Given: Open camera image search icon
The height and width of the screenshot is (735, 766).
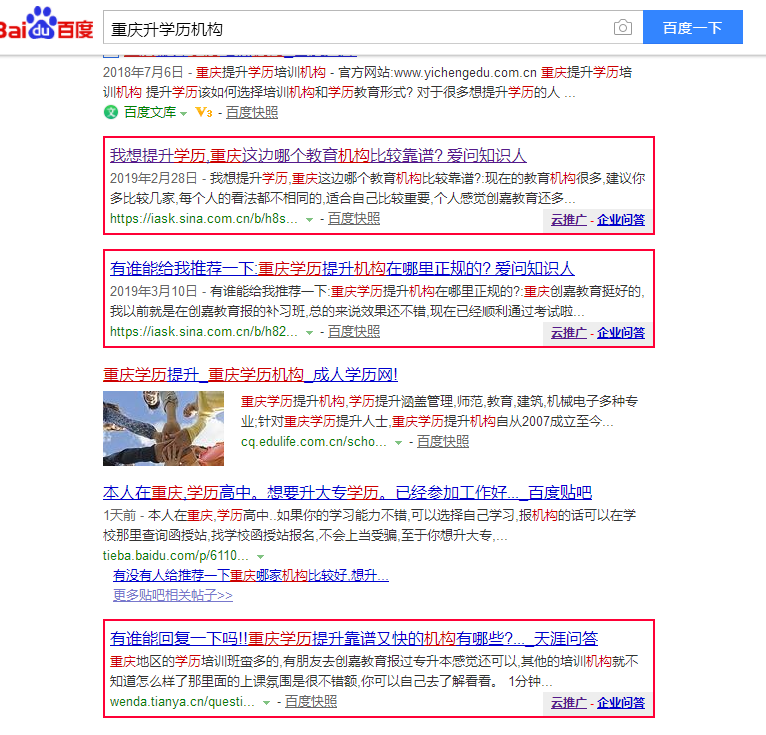Looking at the screenshot, I should click(x=622, y=27).
